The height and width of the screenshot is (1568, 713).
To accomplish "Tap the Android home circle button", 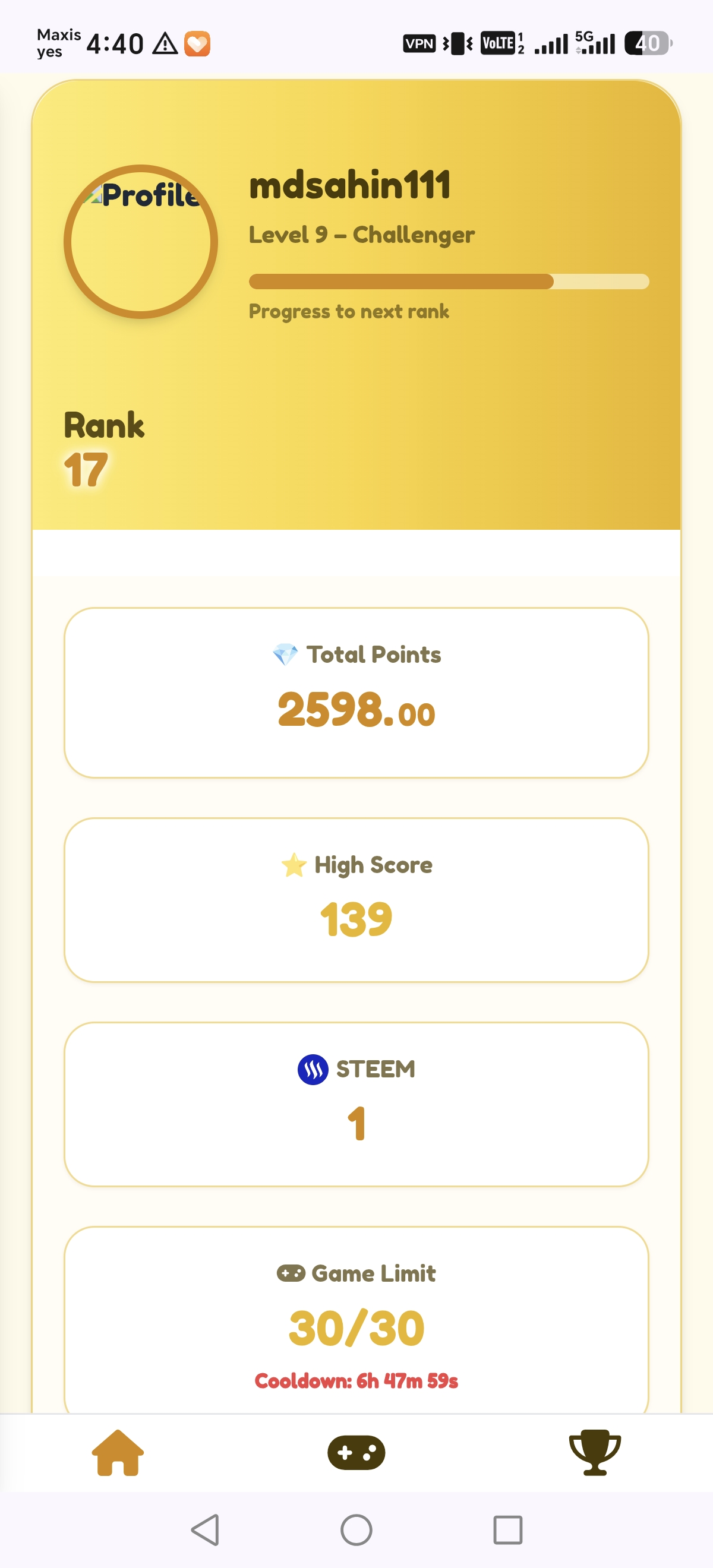I will 356,1529.
